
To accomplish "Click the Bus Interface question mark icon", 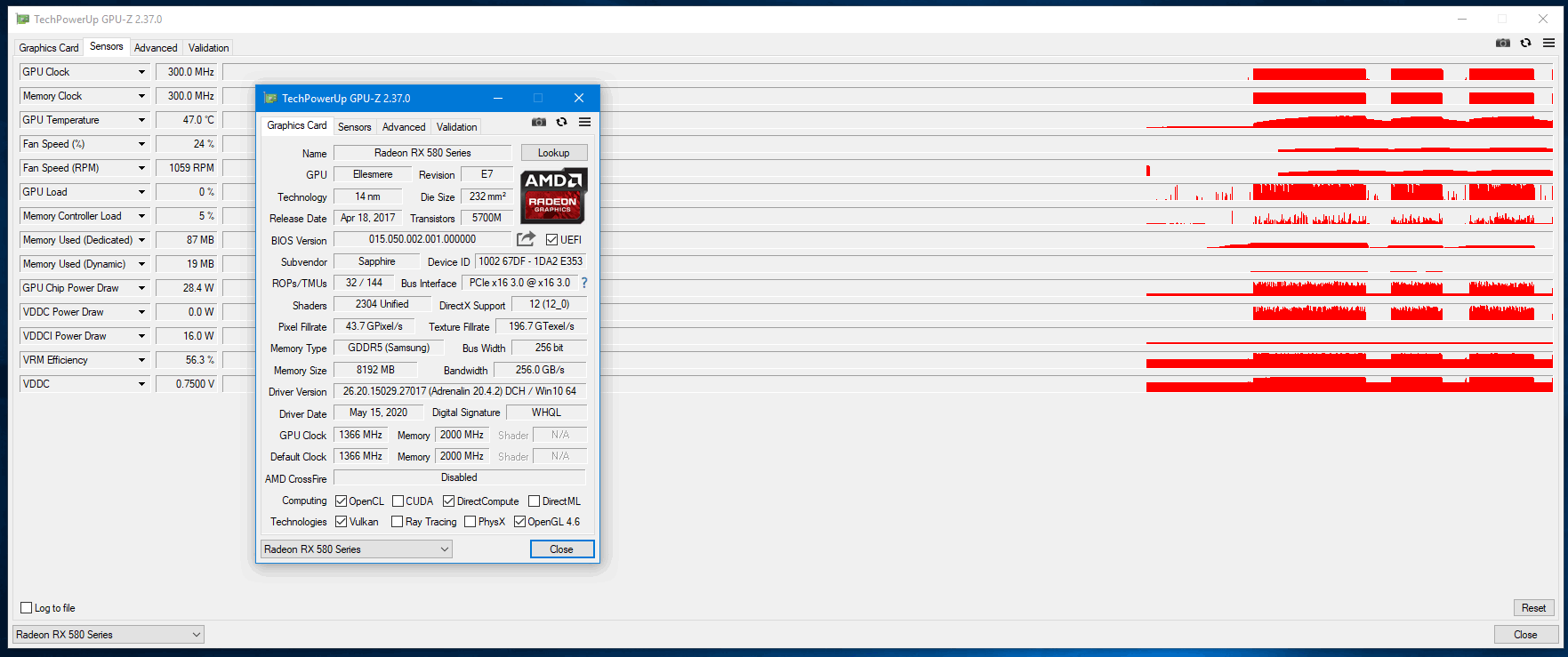I will 584,283.
